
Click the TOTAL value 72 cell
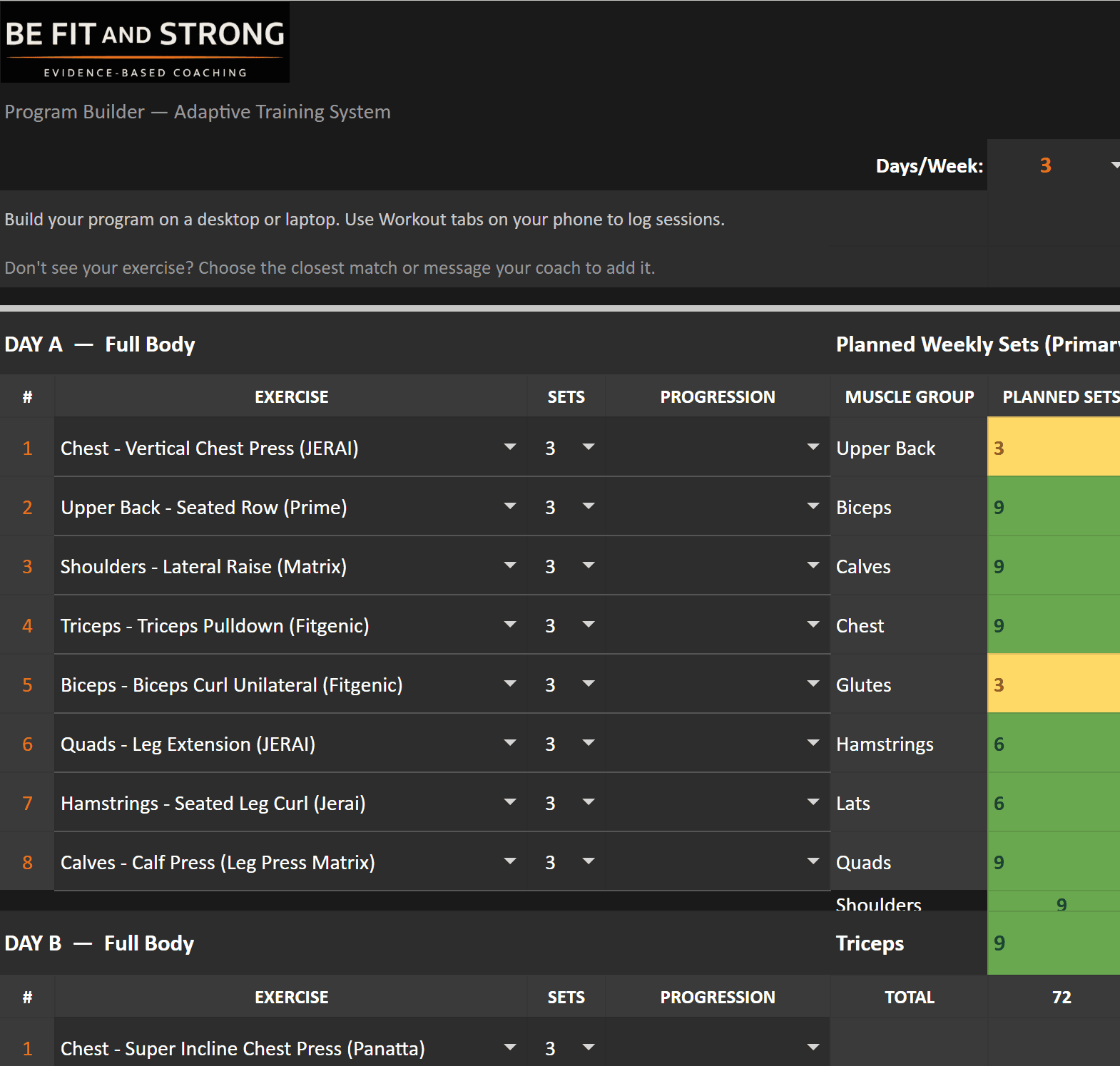pyautogui.click(x=1061, y=997)
